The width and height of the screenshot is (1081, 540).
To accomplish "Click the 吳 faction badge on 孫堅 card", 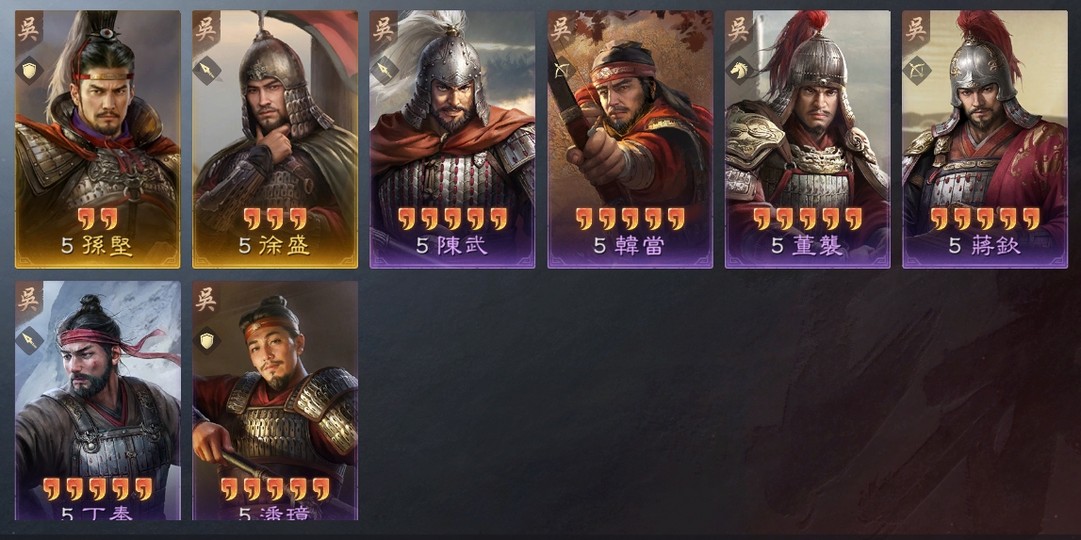I will 29,30.
